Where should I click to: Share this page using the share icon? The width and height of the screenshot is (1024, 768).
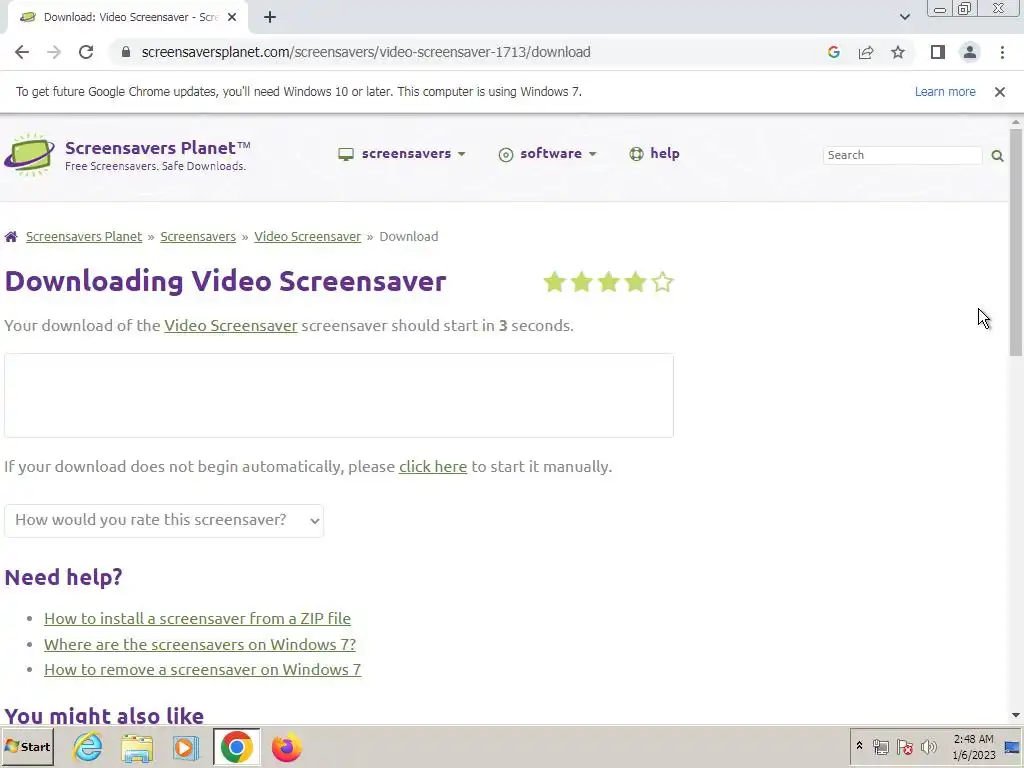[x=866, y=52]
